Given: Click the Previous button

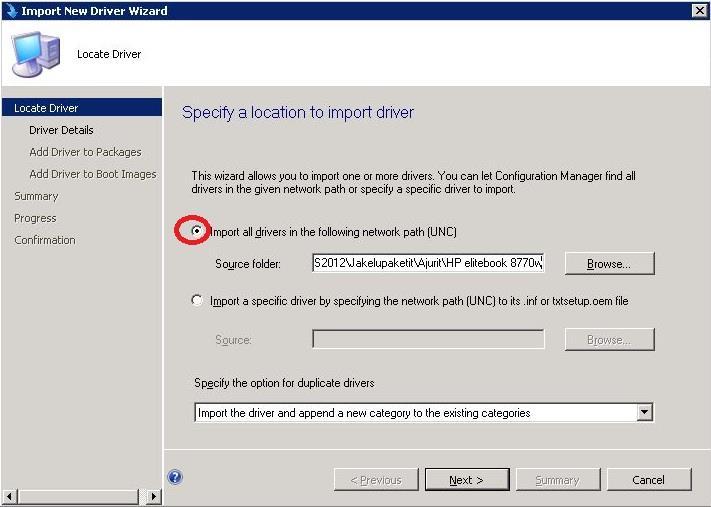Looking at the screenshot, I should (376, 480).
